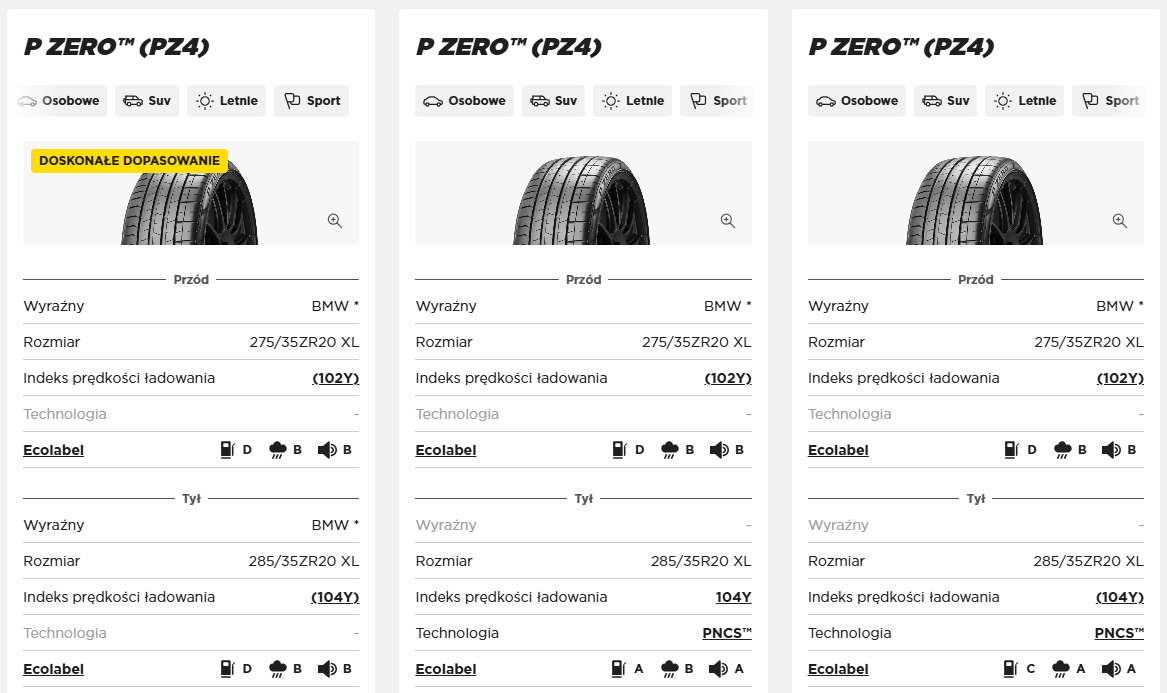Select the Letnie tag on third card

click(x=1025, y=100)
